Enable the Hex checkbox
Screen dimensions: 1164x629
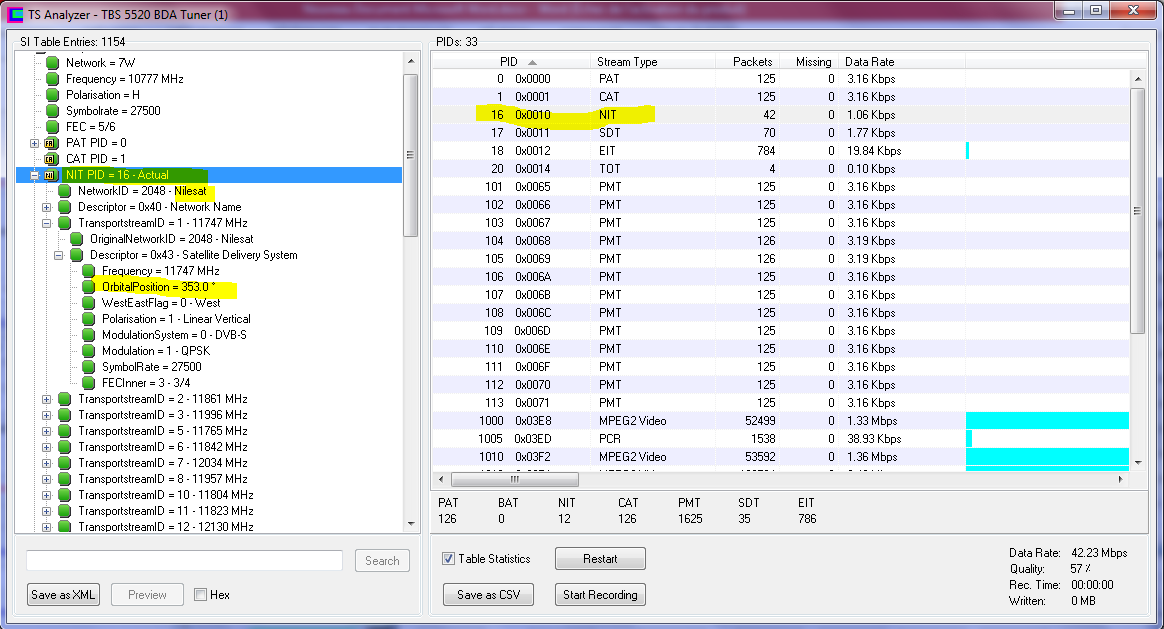[x=201, y=595]
